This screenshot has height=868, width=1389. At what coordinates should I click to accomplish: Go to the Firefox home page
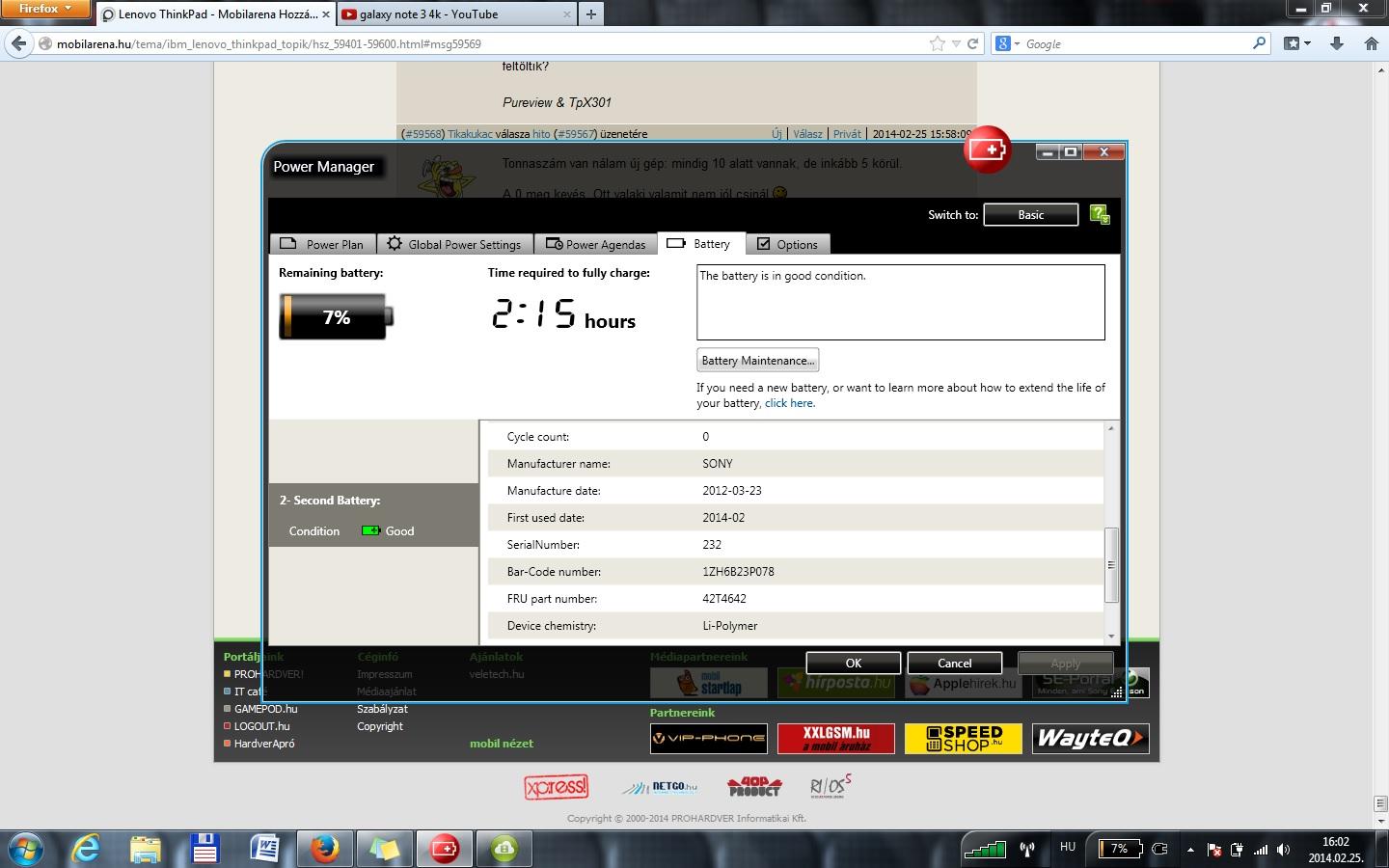coord(1372,43)
